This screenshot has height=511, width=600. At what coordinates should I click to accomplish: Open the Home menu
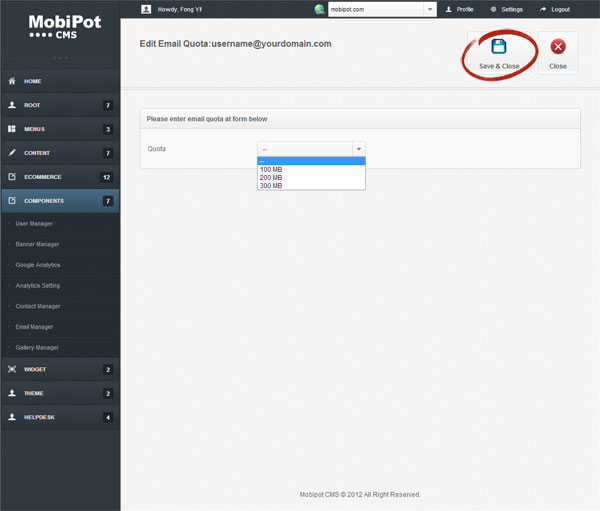point(60,81)
